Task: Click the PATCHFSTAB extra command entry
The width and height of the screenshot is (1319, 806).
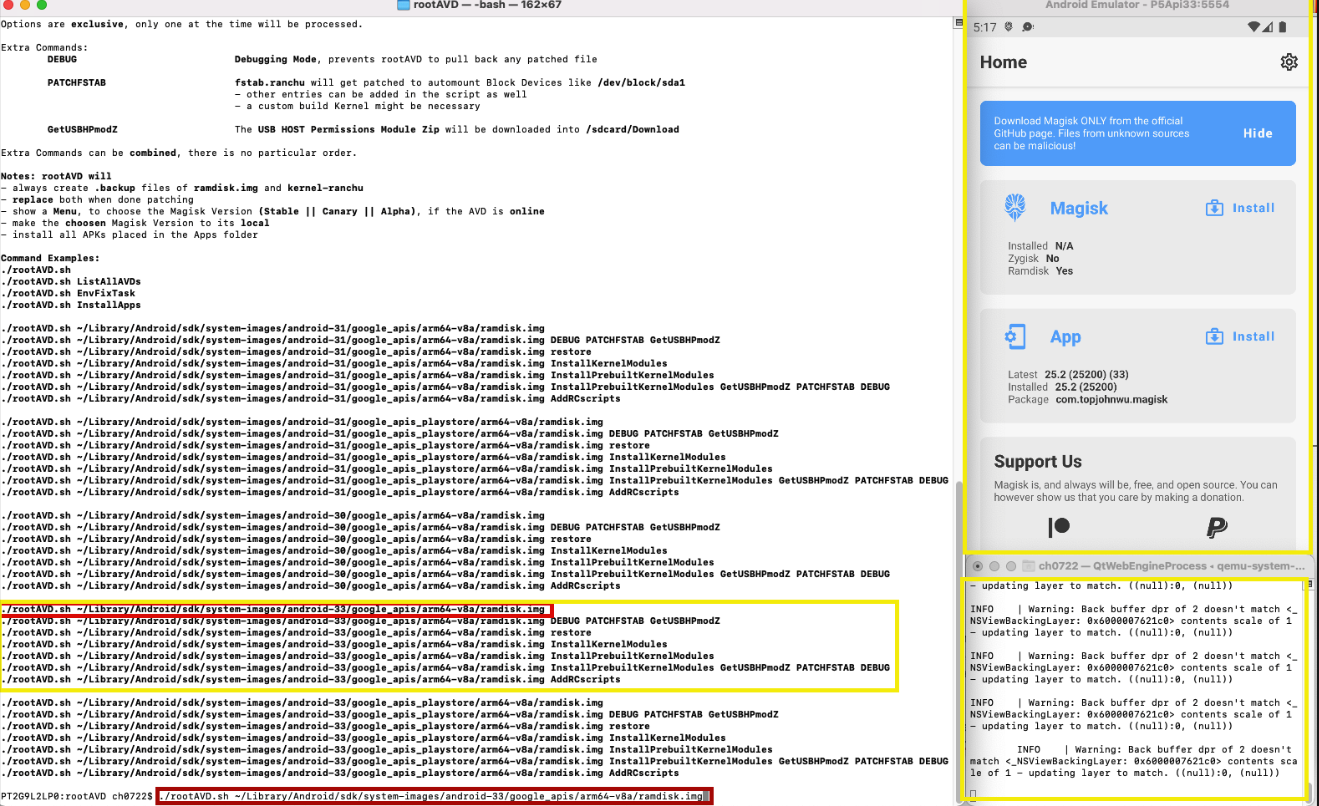Action: [76, 82]
